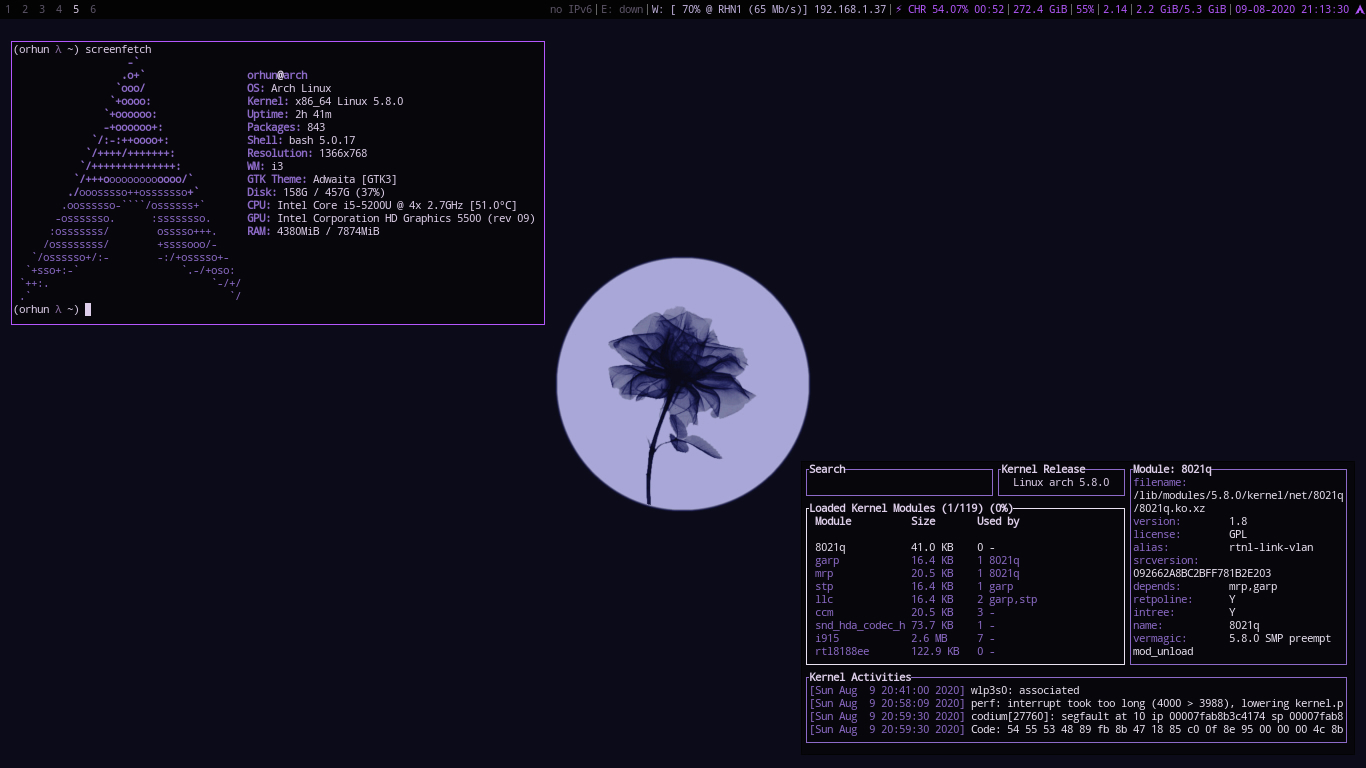Click the 'RAM: 4380MiB / 7874MiB' line
This screenshot has width=1366, height=768.
pyautogui.click(x=313, y=231)
